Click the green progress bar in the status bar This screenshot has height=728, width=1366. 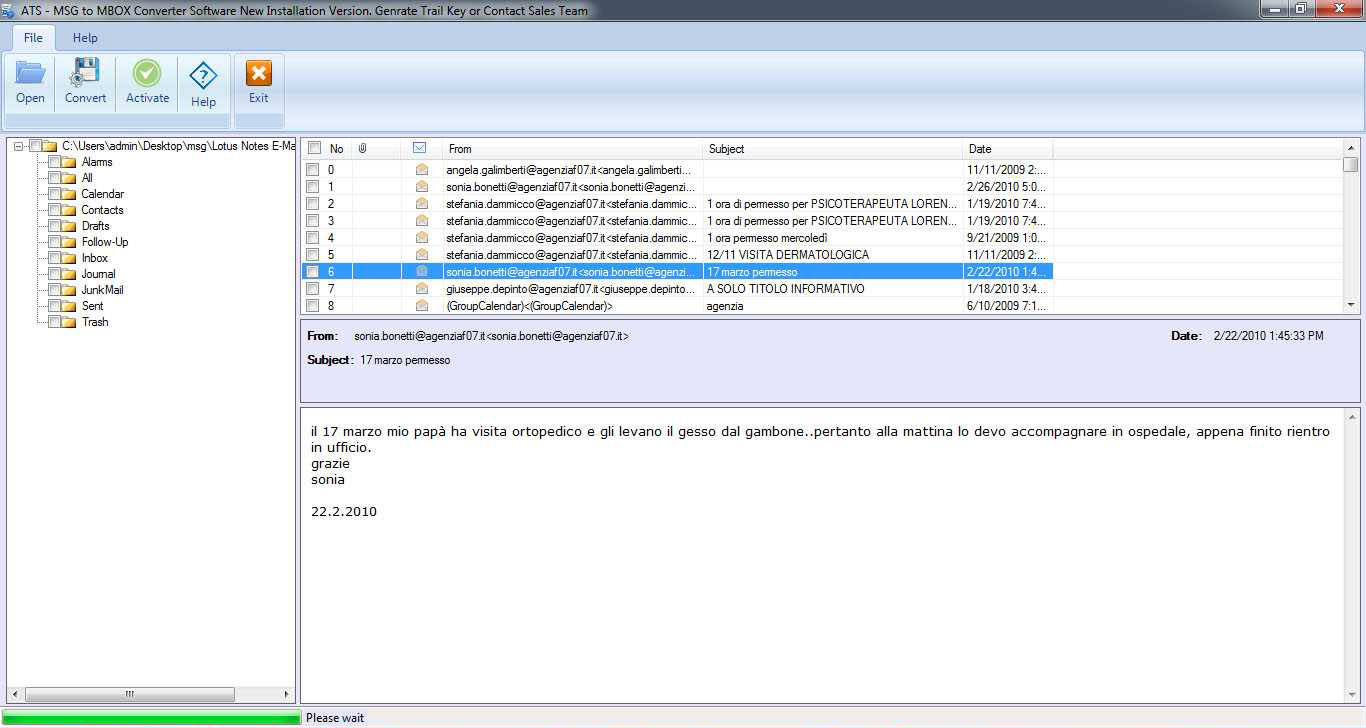click(x=152, y=717)
